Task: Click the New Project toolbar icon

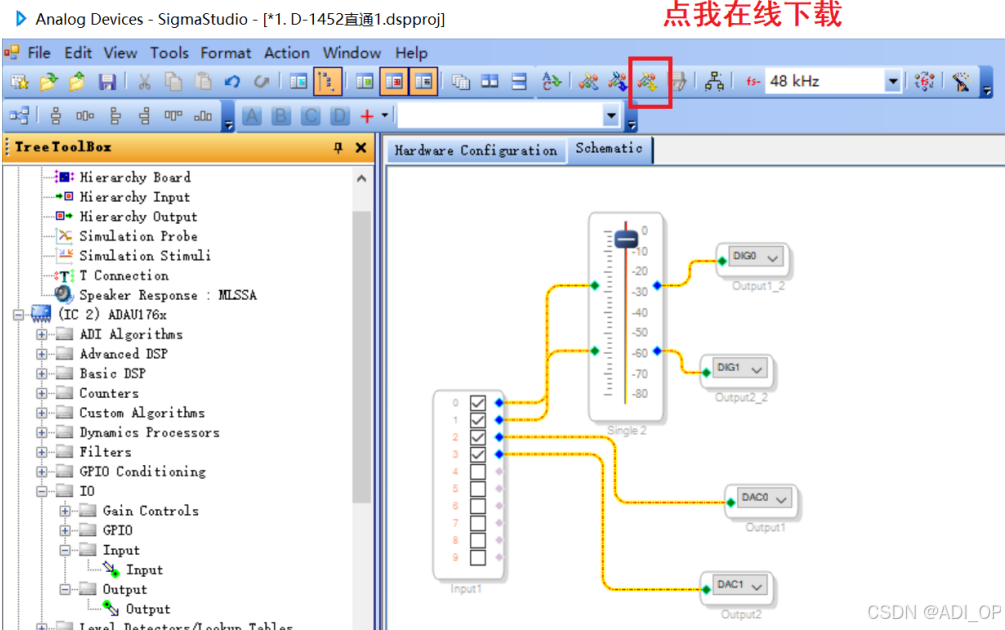Action: (x=20, y=81)
